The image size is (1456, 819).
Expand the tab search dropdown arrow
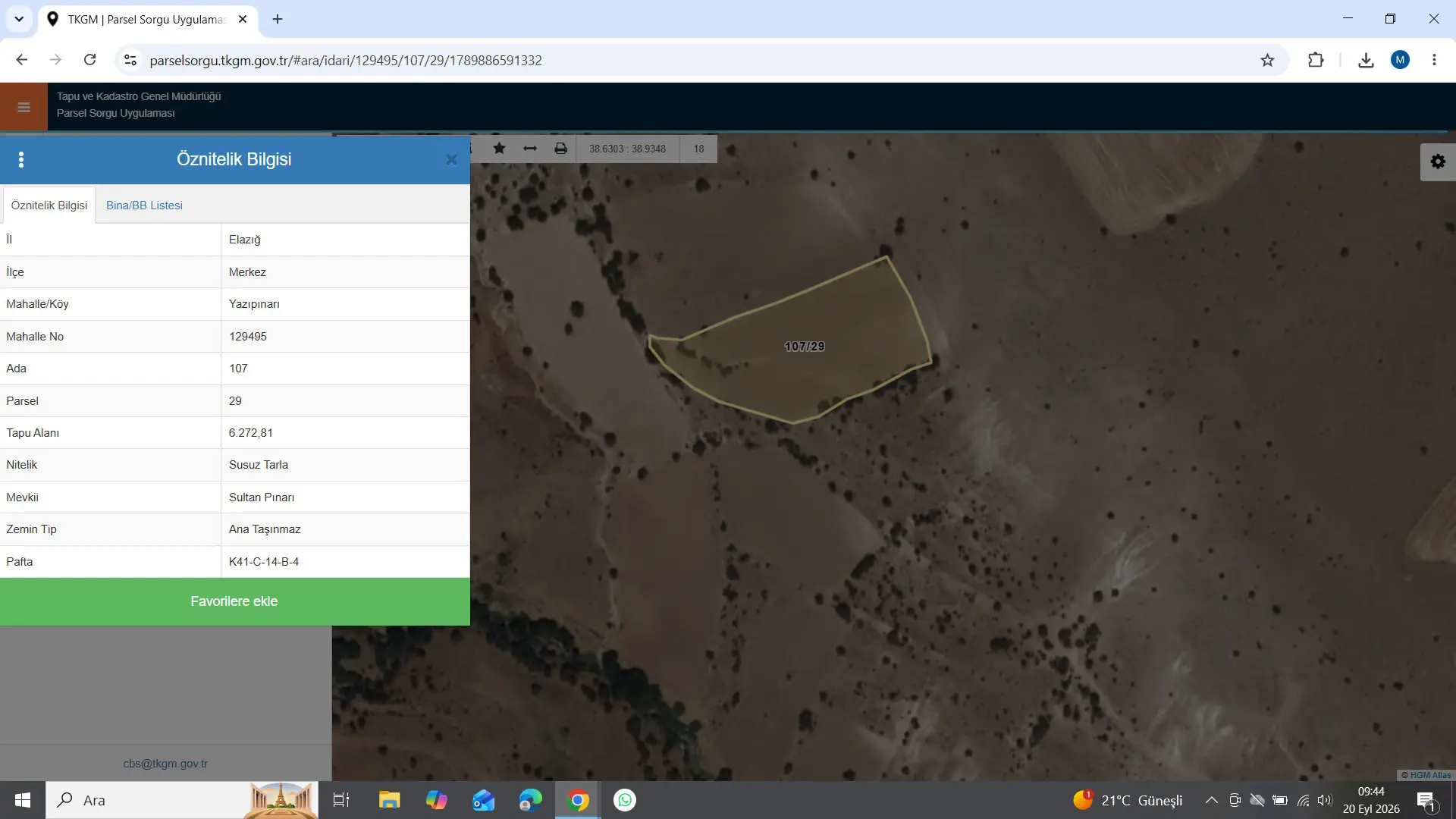coord(19,19)
